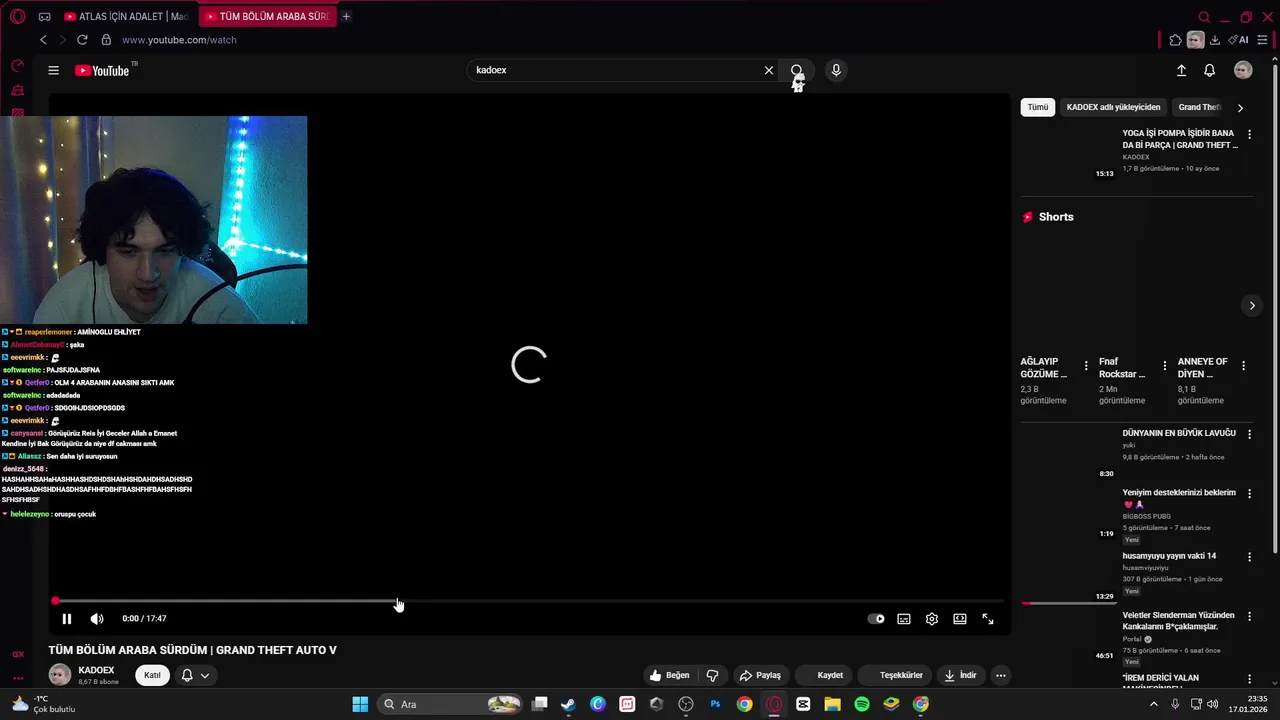
Task: Clear the kadoex search text
Action: tap(768, 70)
